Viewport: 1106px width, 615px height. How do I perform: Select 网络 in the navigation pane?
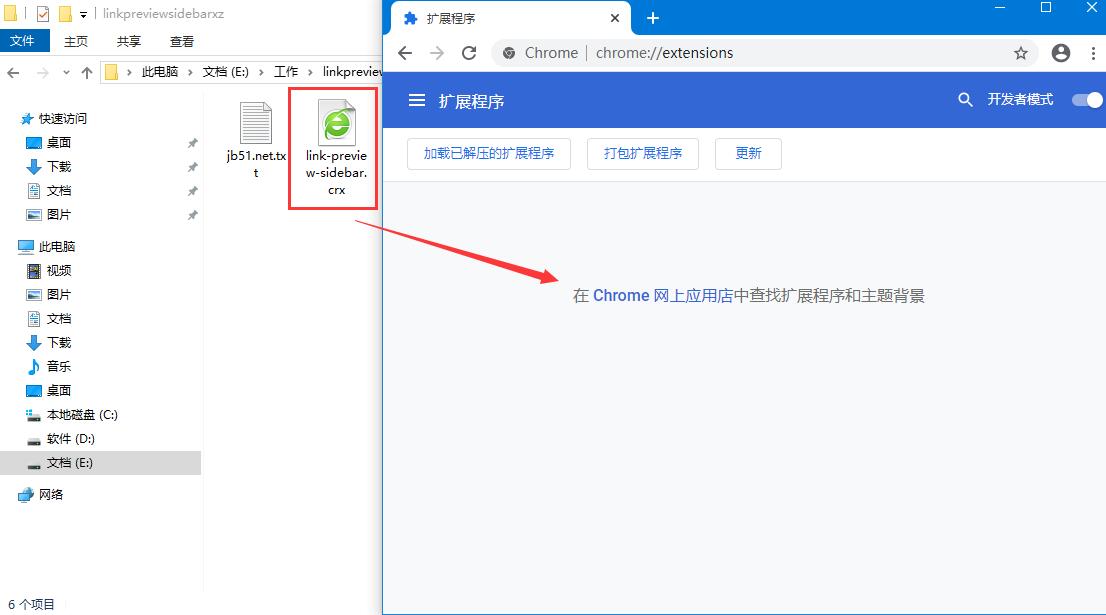(51, 494)
